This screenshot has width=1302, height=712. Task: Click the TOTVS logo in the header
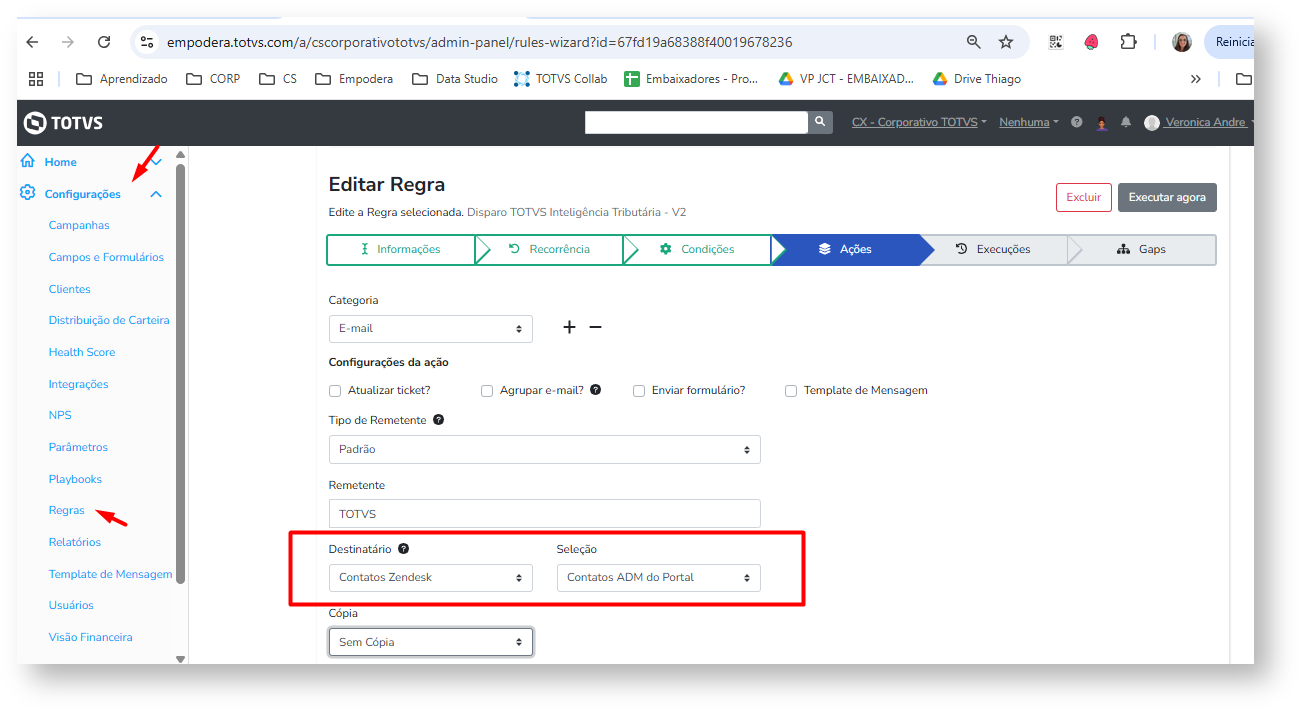point(62,122)
